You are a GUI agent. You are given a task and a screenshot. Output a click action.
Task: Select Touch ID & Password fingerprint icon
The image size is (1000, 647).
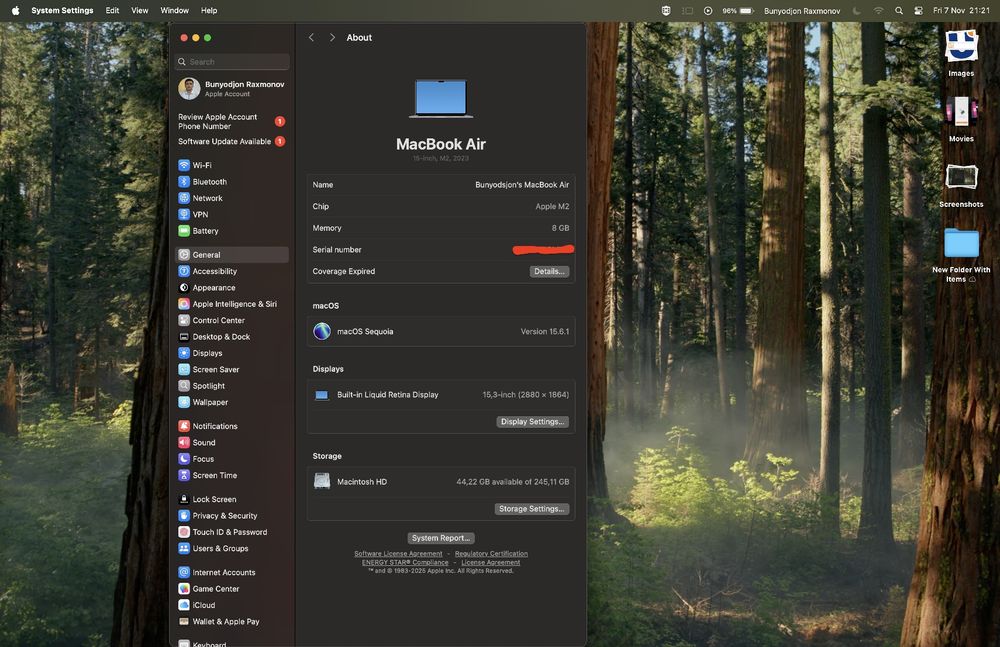[x=184, y=532]
